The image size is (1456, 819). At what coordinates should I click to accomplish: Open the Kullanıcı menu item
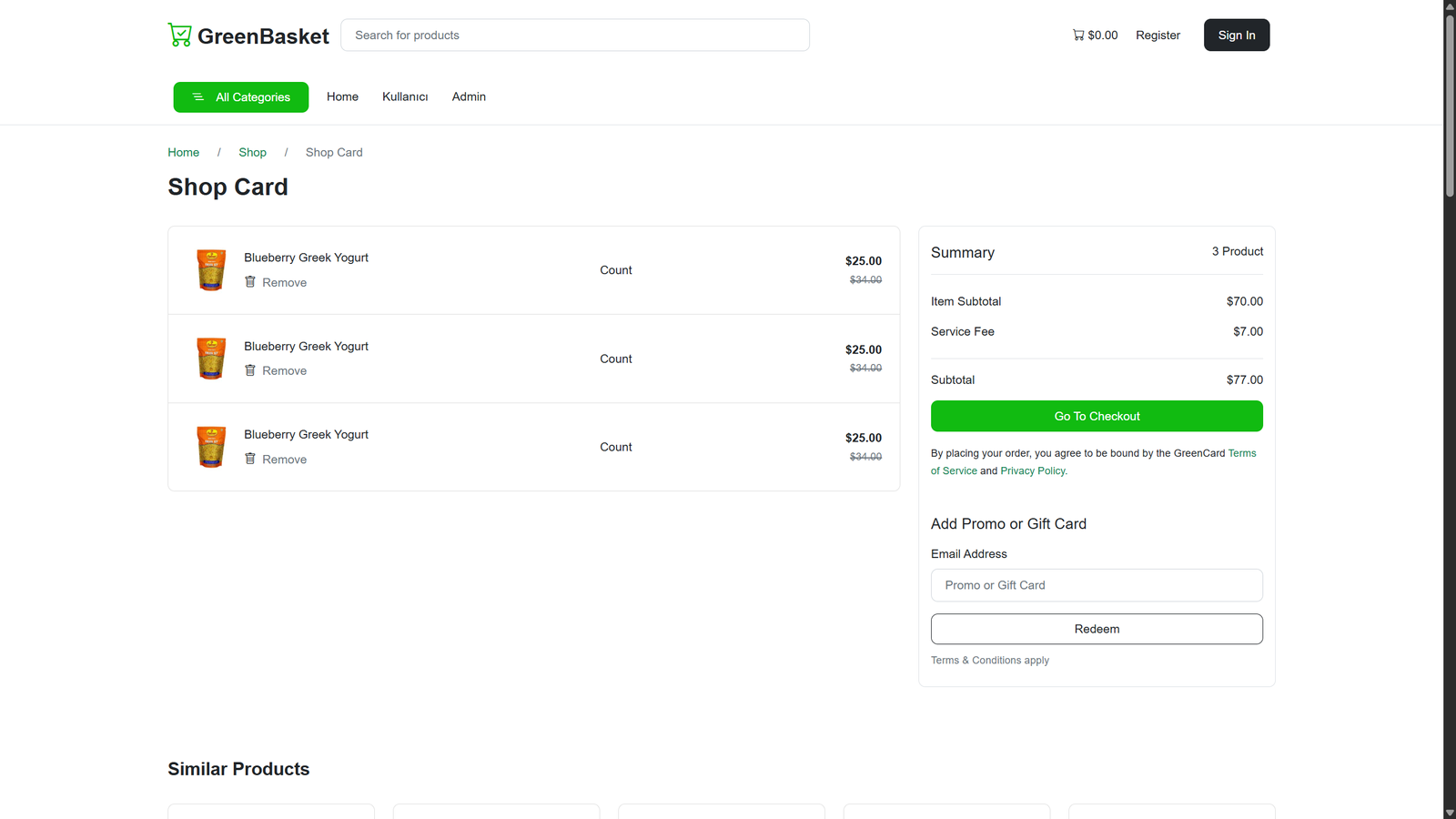405,96
